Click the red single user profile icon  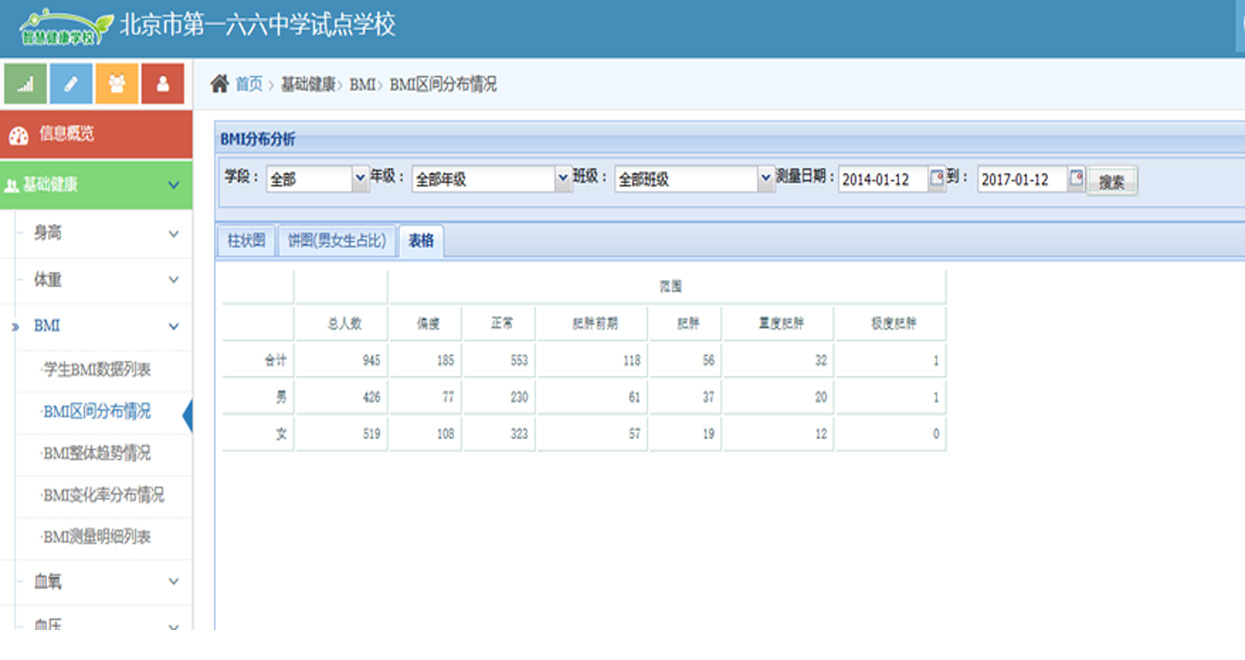coord(163,84)
